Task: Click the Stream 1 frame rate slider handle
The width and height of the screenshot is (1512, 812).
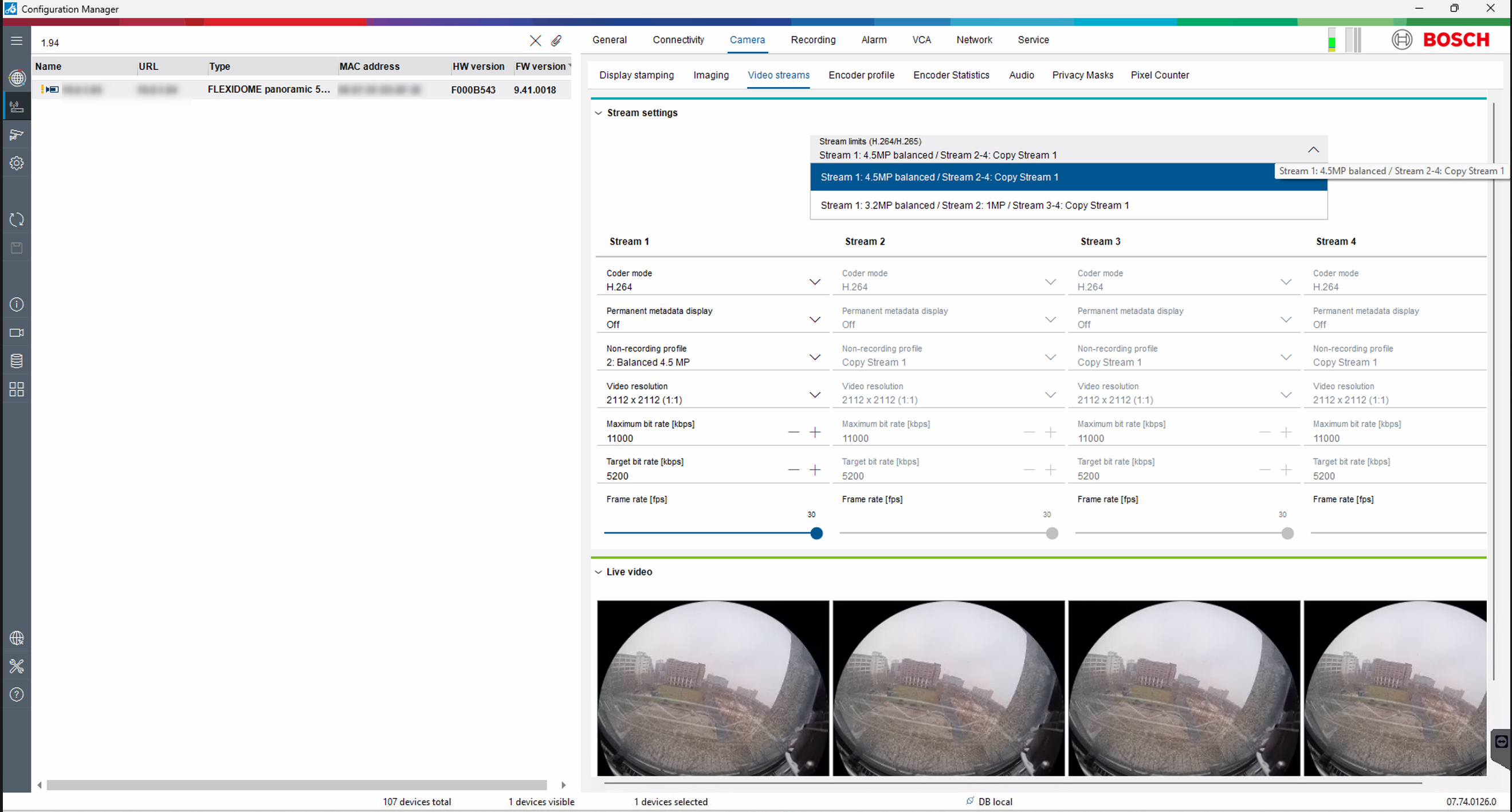Action: (x=816, y=533)
